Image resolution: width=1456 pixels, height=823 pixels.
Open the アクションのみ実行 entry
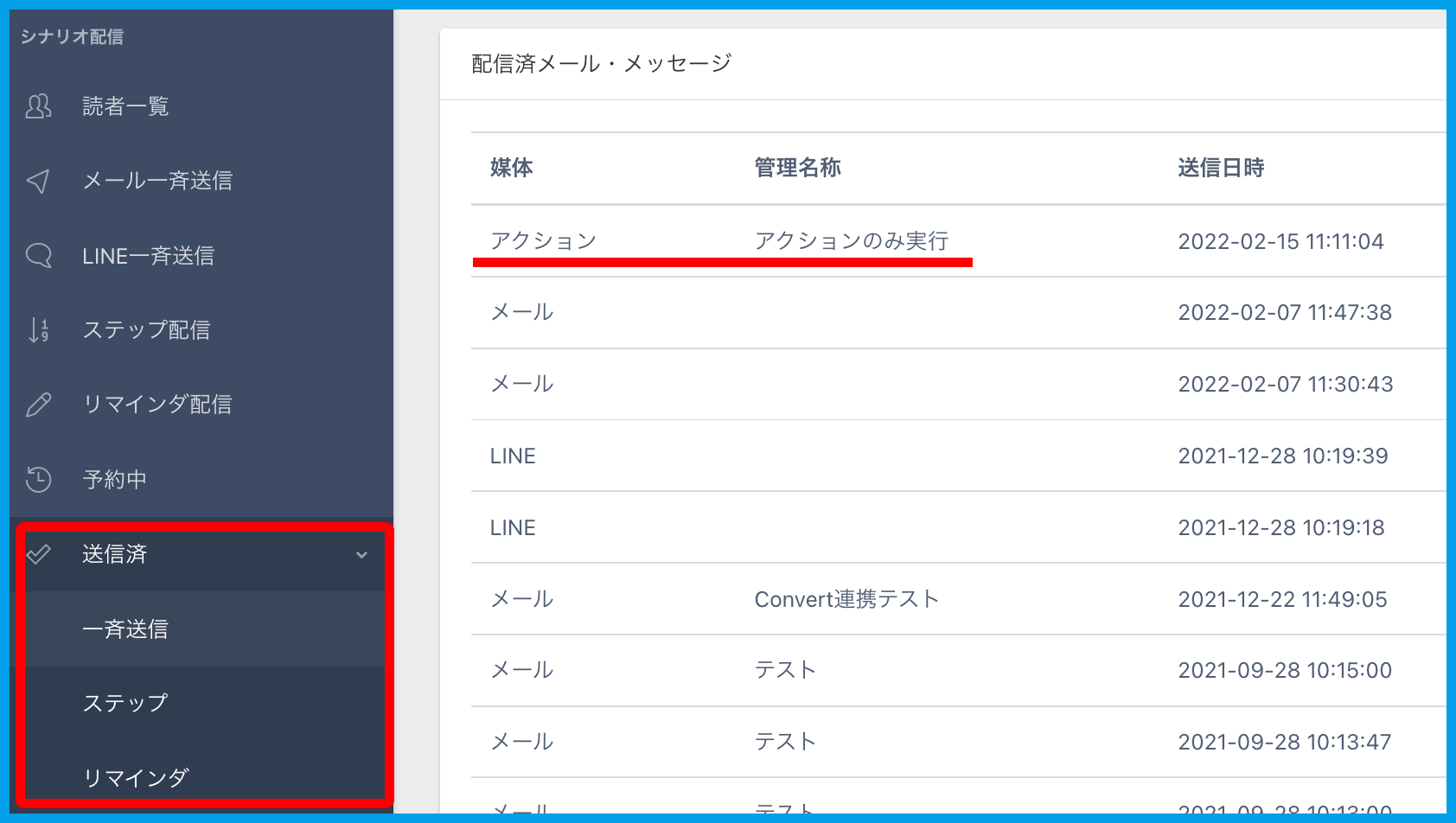pyautogui.click(x=851, y=241)
